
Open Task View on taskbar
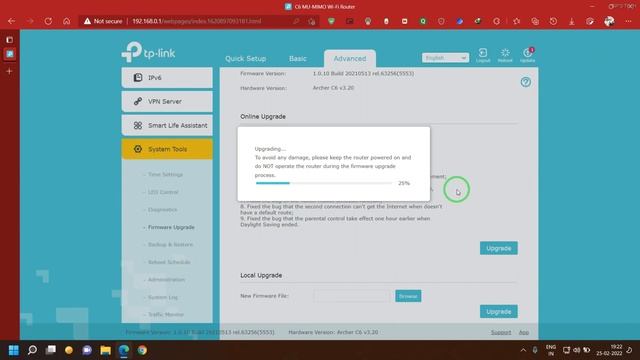pos(51,350)
